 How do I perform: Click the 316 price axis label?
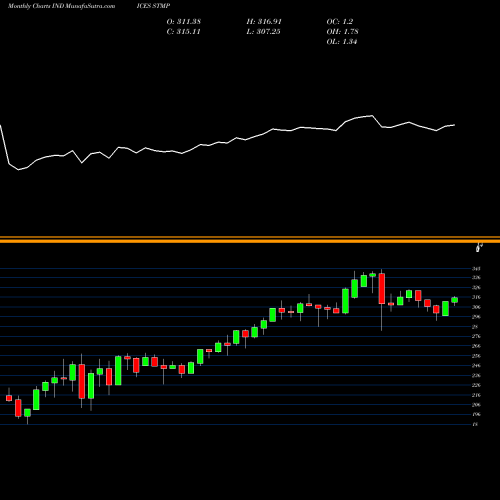point(476,297)
